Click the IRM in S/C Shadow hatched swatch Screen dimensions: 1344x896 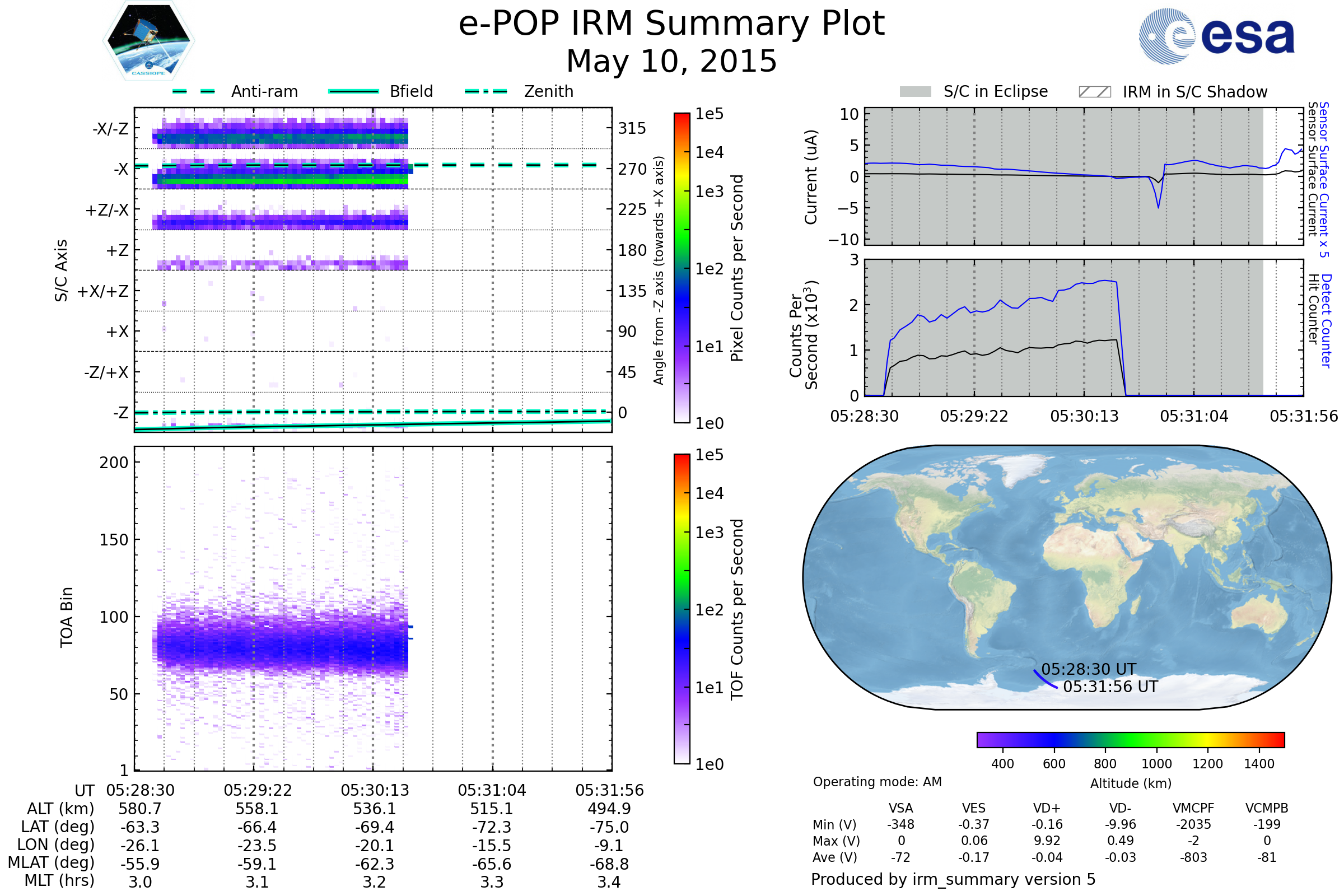(x=1094, y=92)
